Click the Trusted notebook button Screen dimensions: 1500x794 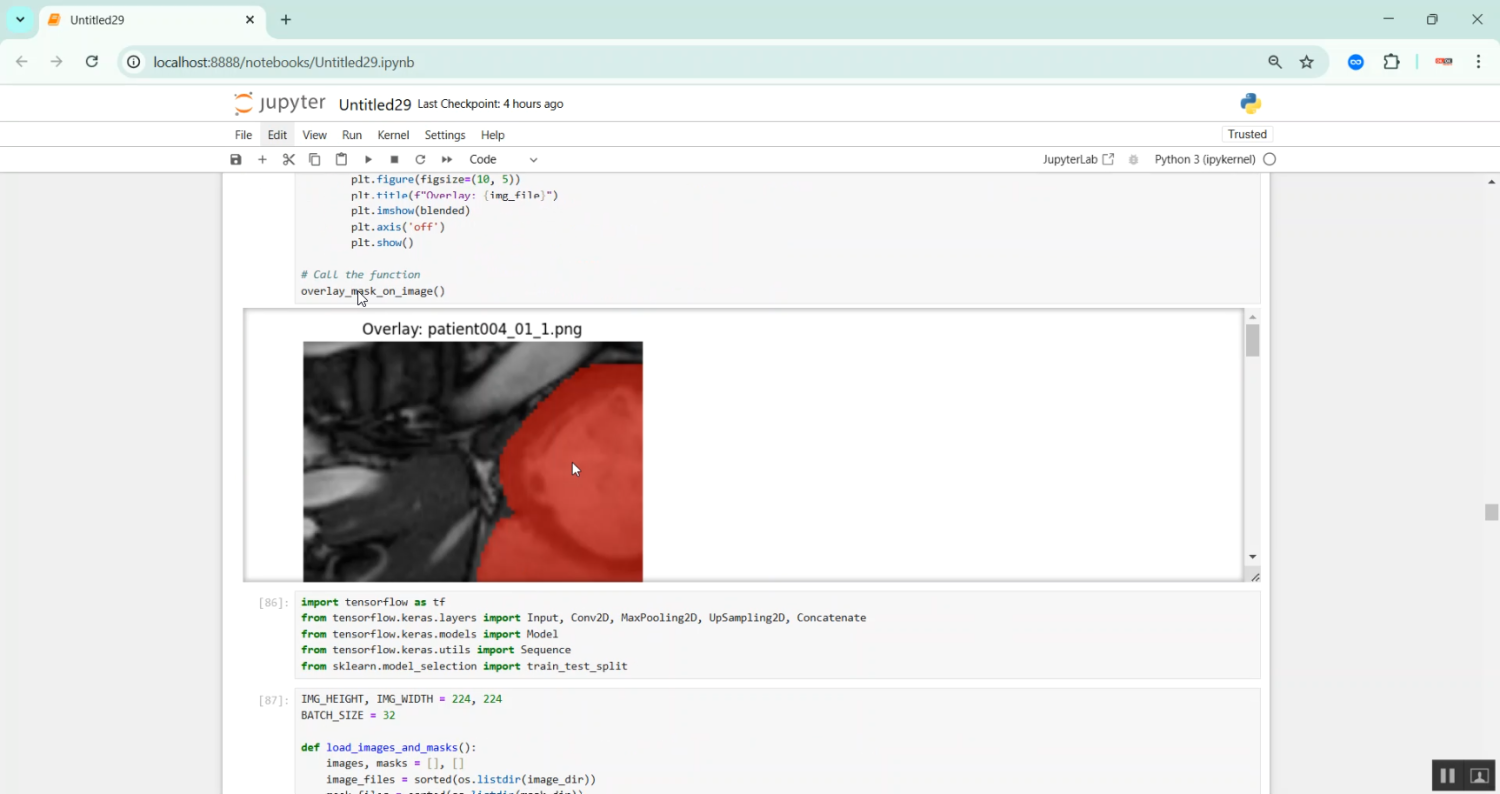(x=1247, y=134)
